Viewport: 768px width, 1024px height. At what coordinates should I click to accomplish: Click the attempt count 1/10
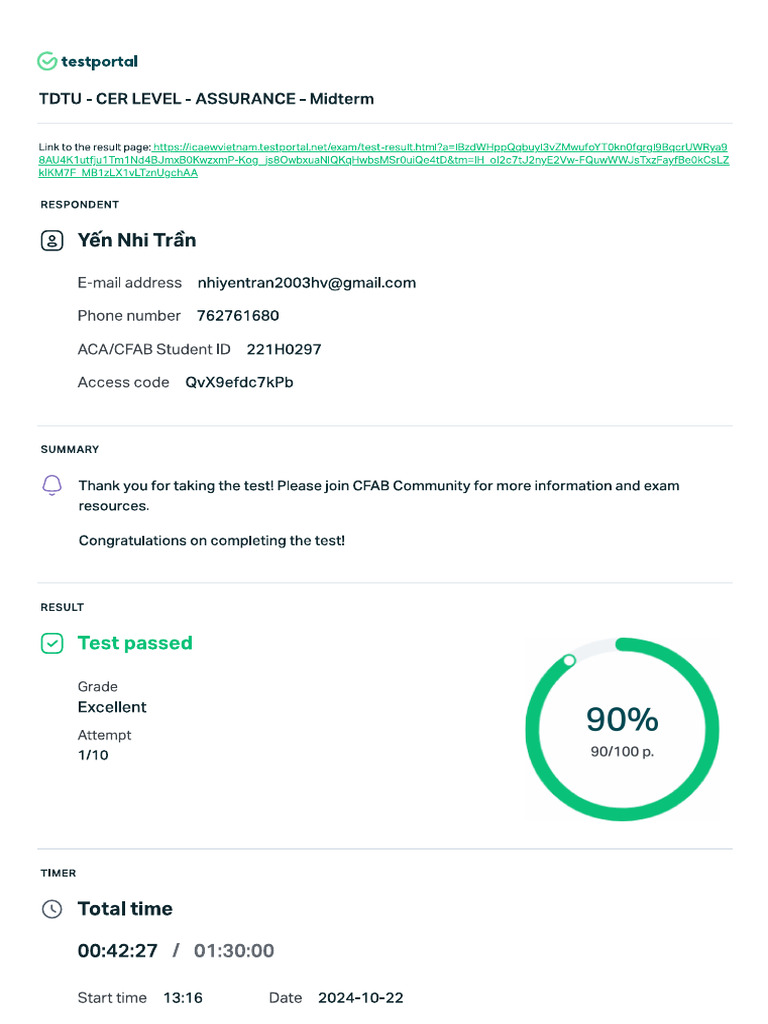click(93, 755)
